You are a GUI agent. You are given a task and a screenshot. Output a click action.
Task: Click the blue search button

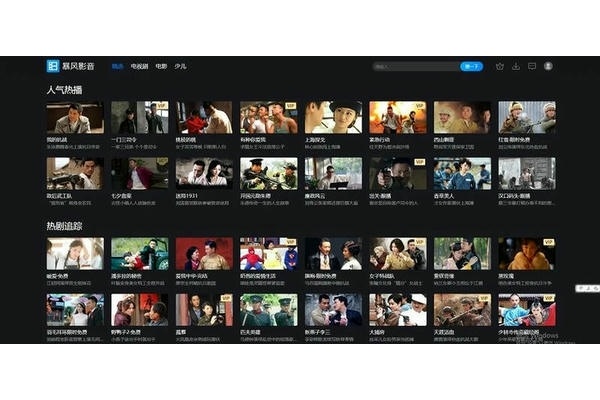click(471, 66)
